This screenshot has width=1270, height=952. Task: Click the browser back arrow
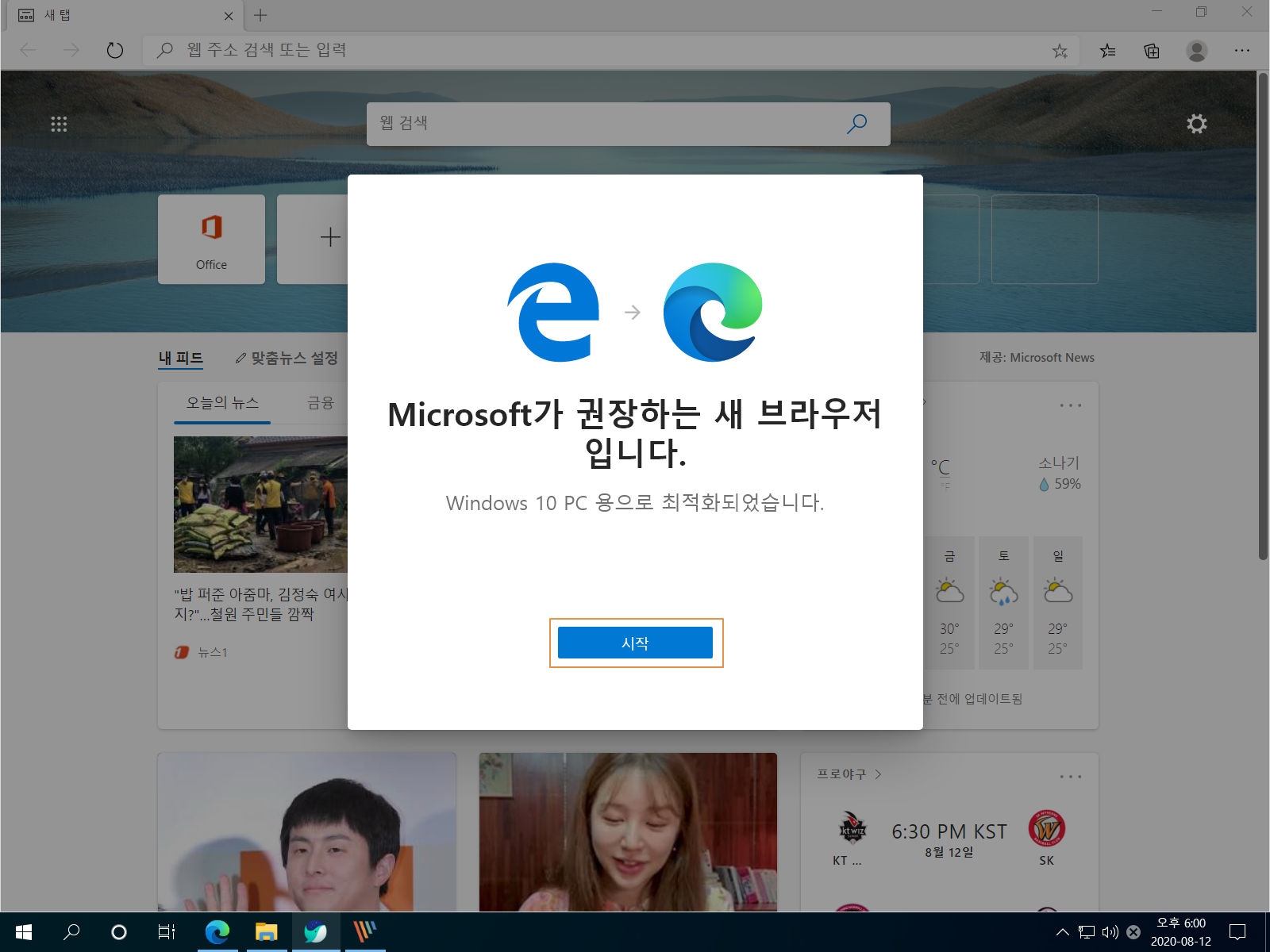(29, 50)
